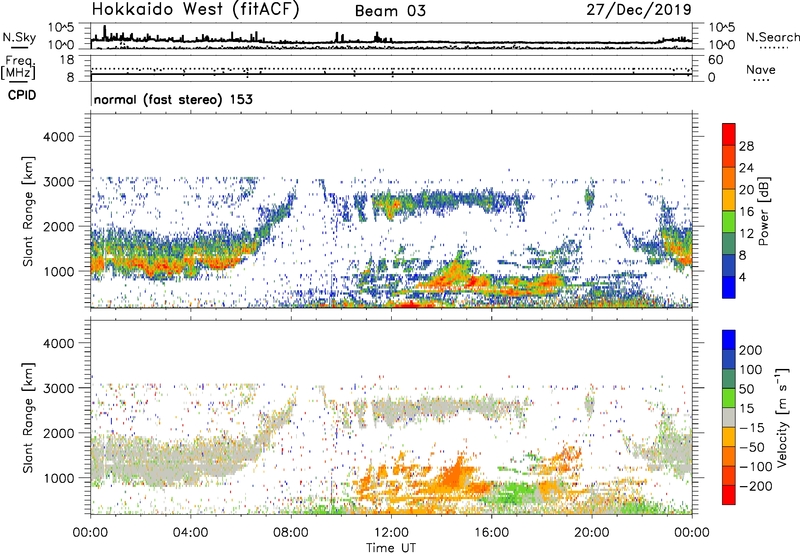Click the '20:00' time tick label
Viewport: 800px width, 554px height.
(591, 533)
